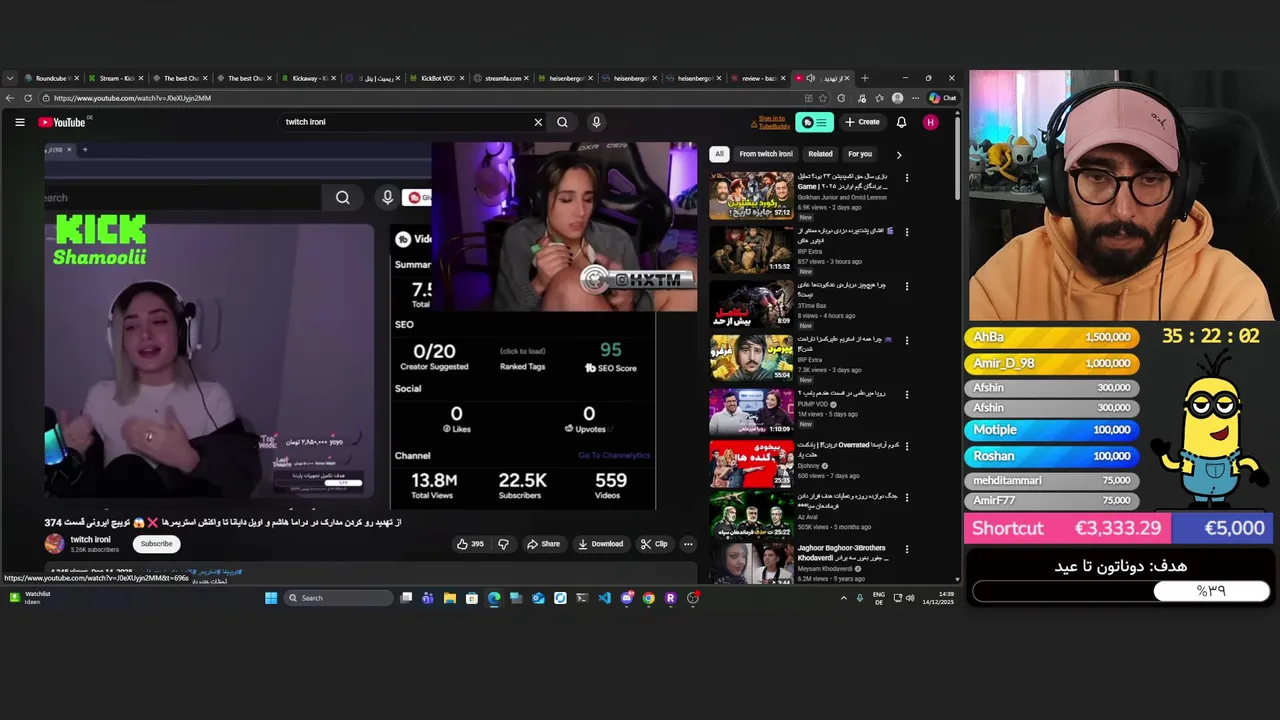Share the video
1280x720 pixels.
coord(544,544)
